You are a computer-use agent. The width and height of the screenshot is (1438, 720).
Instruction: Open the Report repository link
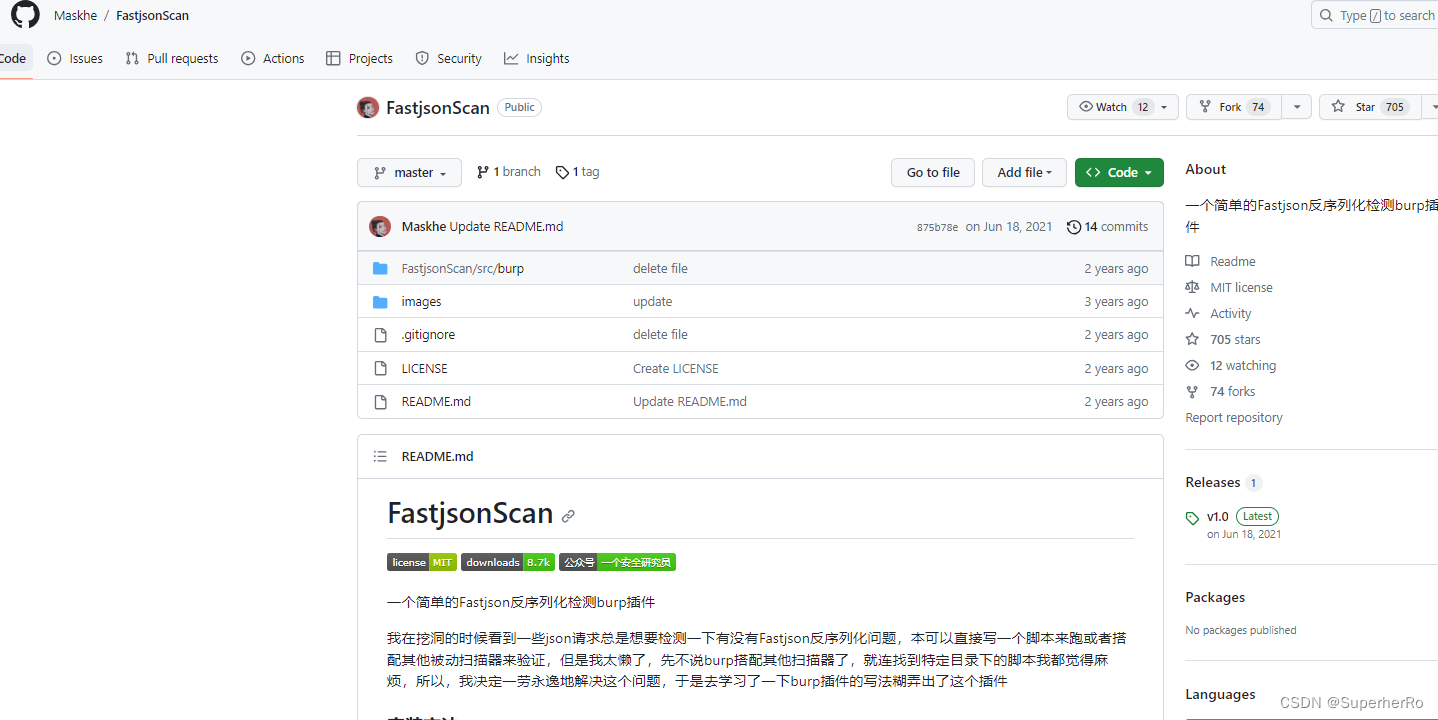coord(1233,417)
